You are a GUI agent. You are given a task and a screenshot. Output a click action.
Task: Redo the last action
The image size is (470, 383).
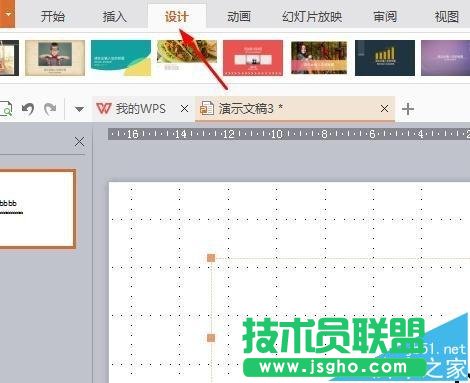click(50, 109)
